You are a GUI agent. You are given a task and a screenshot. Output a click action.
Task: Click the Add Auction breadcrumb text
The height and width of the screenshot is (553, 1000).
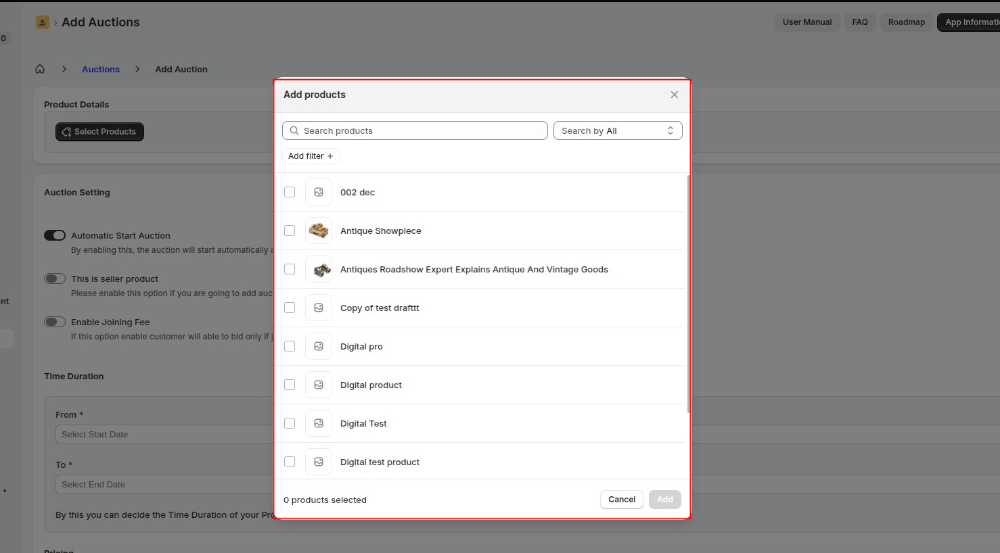pyautogui.click(x=181, y=69)
